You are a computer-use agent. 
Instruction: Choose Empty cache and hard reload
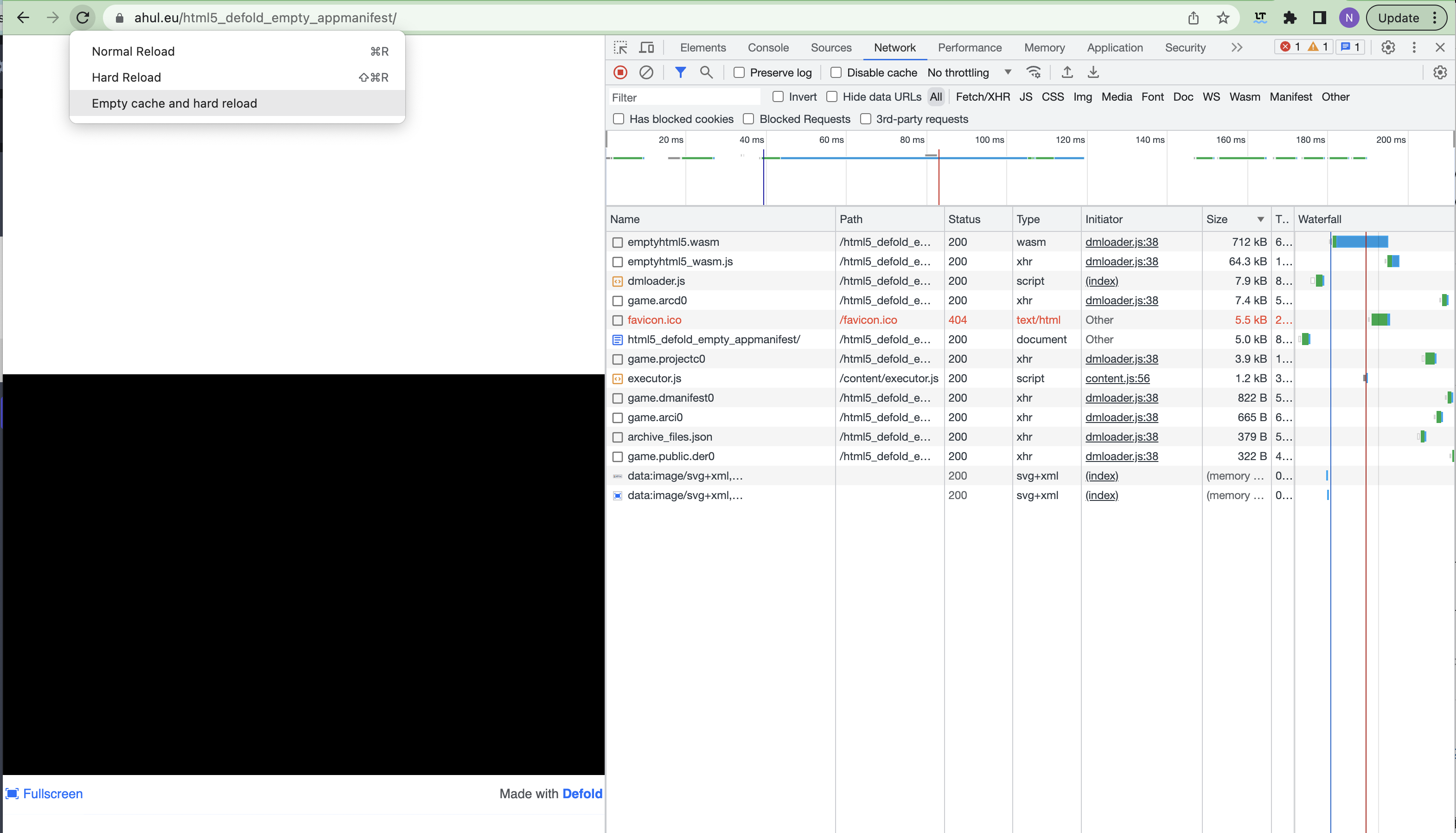pos(237,103)
